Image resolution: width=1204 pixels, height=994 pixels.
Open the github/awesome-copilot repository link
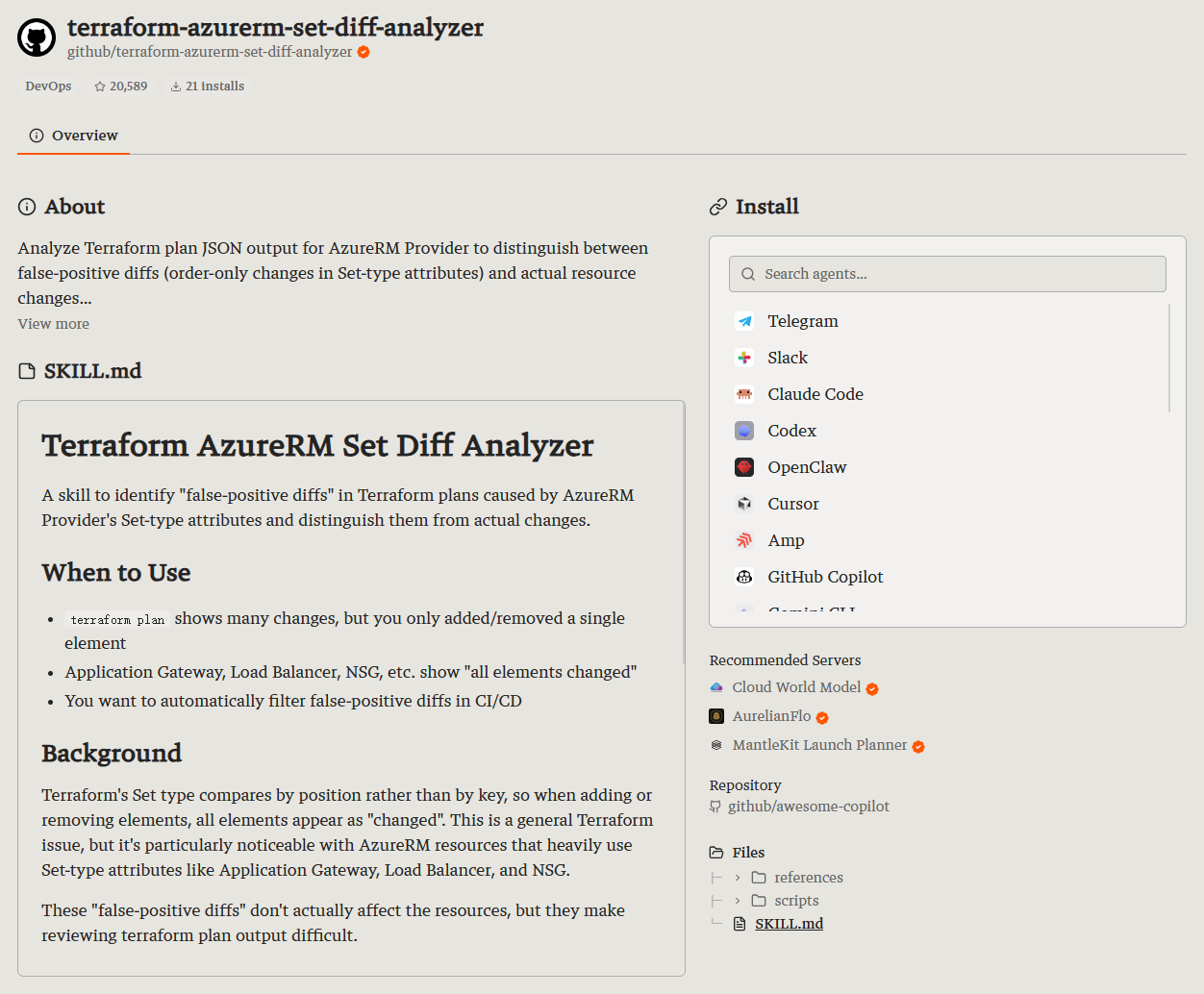pos(809,807)
